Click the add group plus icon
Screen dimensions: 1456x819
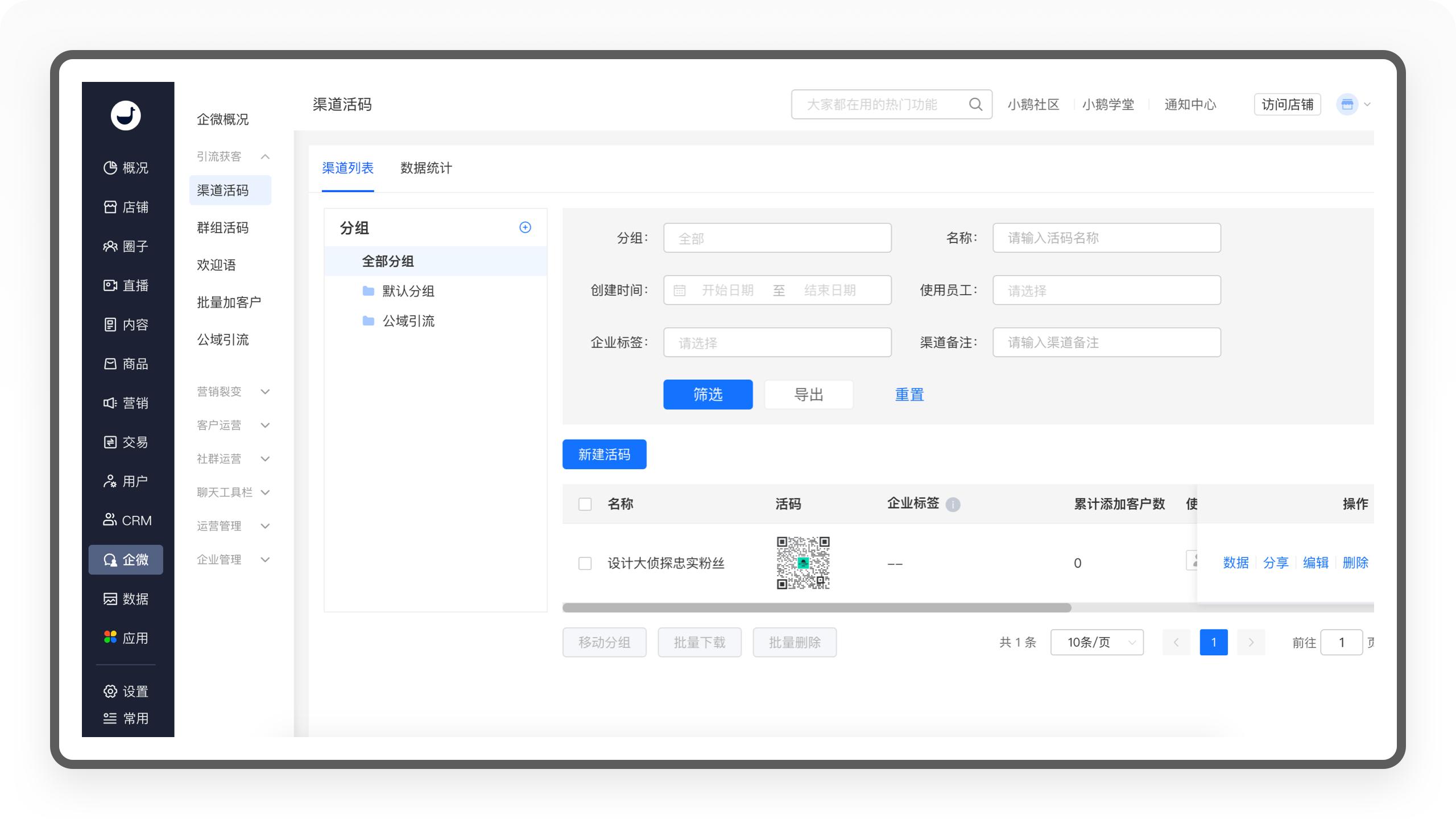point(525,227)
